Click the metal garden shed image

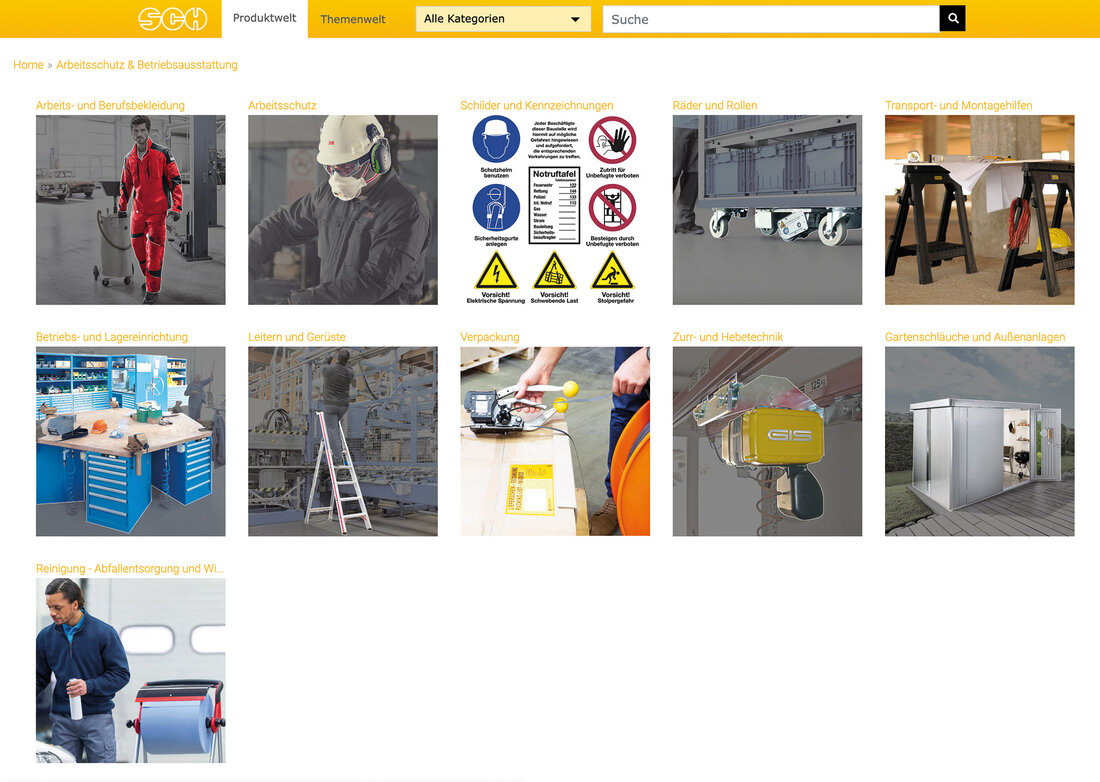[979, 441]
